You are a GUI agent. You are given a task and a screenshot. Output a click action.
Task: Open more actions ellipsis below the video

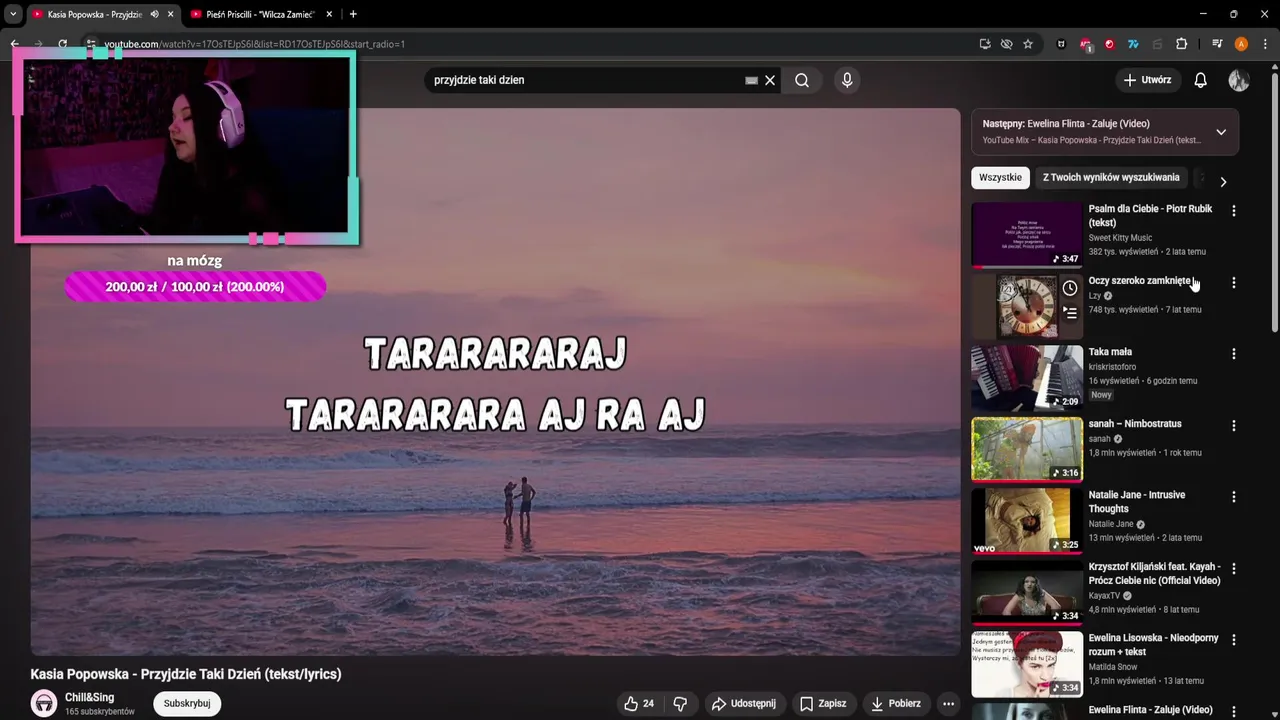click(948, 703)
